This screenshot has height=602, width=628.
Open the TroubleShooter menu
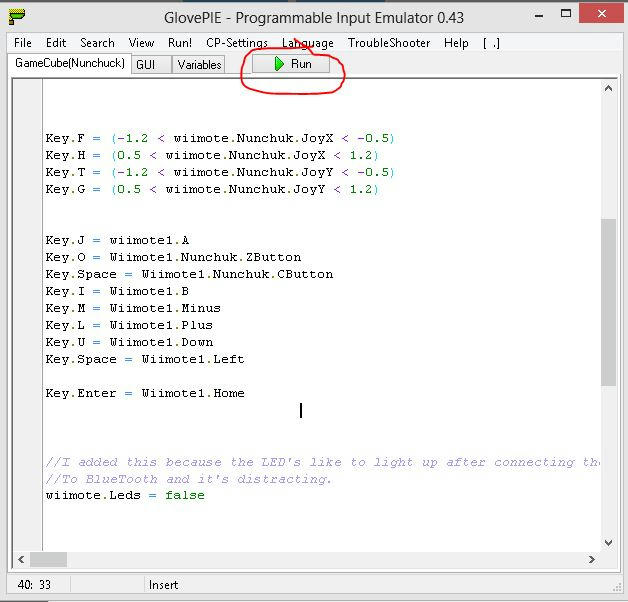point(389,43)
